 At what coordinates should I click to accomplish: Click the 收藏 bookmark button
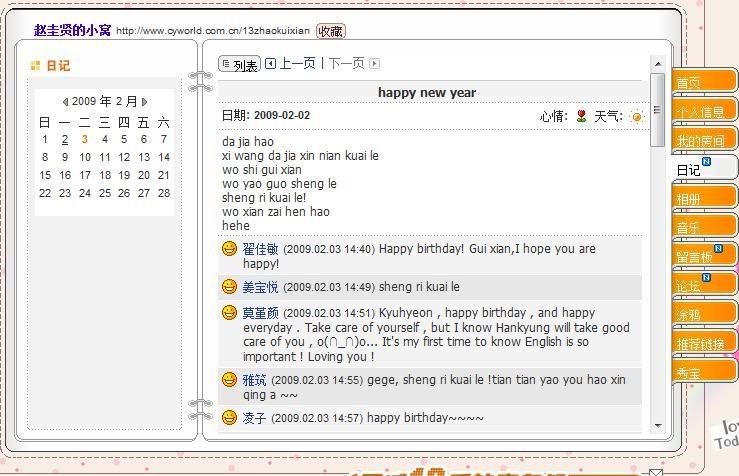[x=330, y=31]
